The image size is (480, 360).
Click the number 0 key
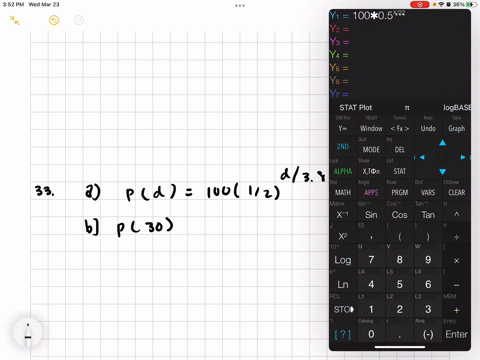tap(371, 334)
